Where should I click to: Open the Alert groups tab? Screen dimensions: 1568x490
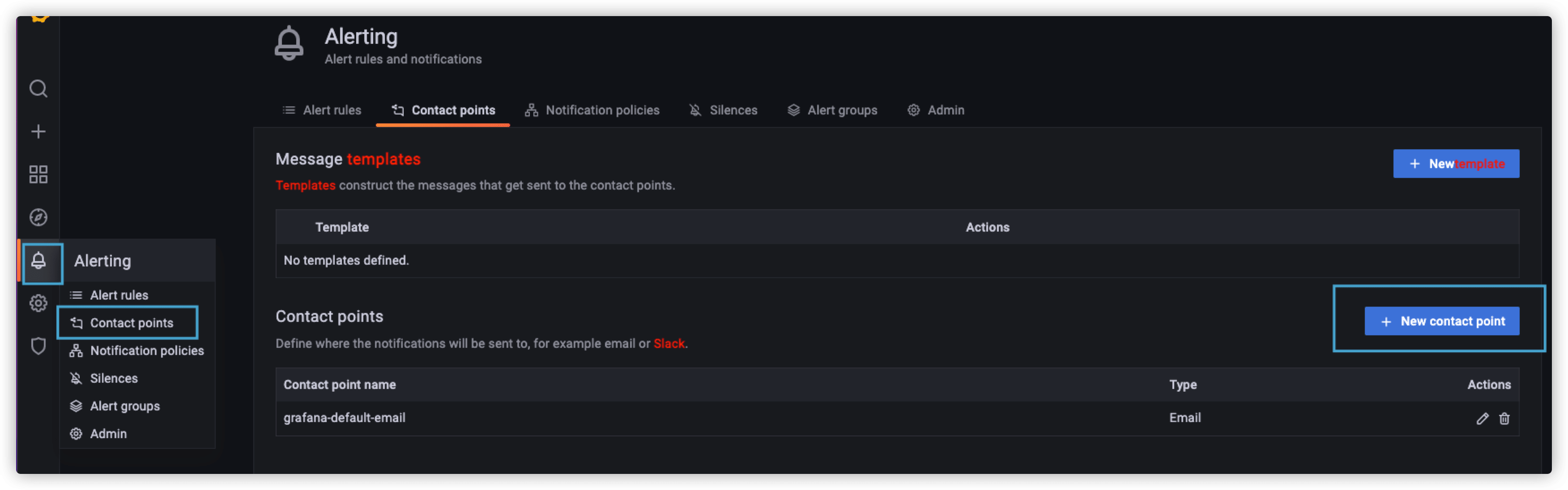832,110
